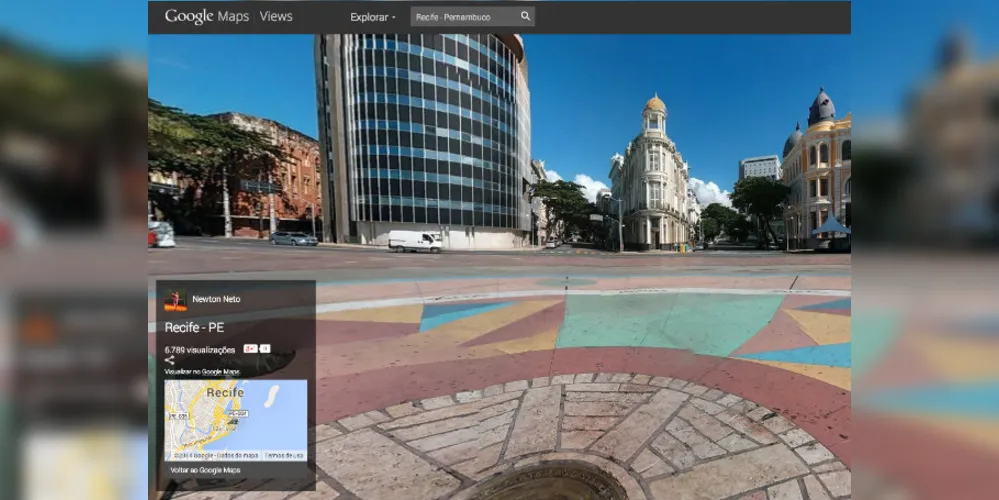Click the photo location marker on mini map

tap(231, 422)
